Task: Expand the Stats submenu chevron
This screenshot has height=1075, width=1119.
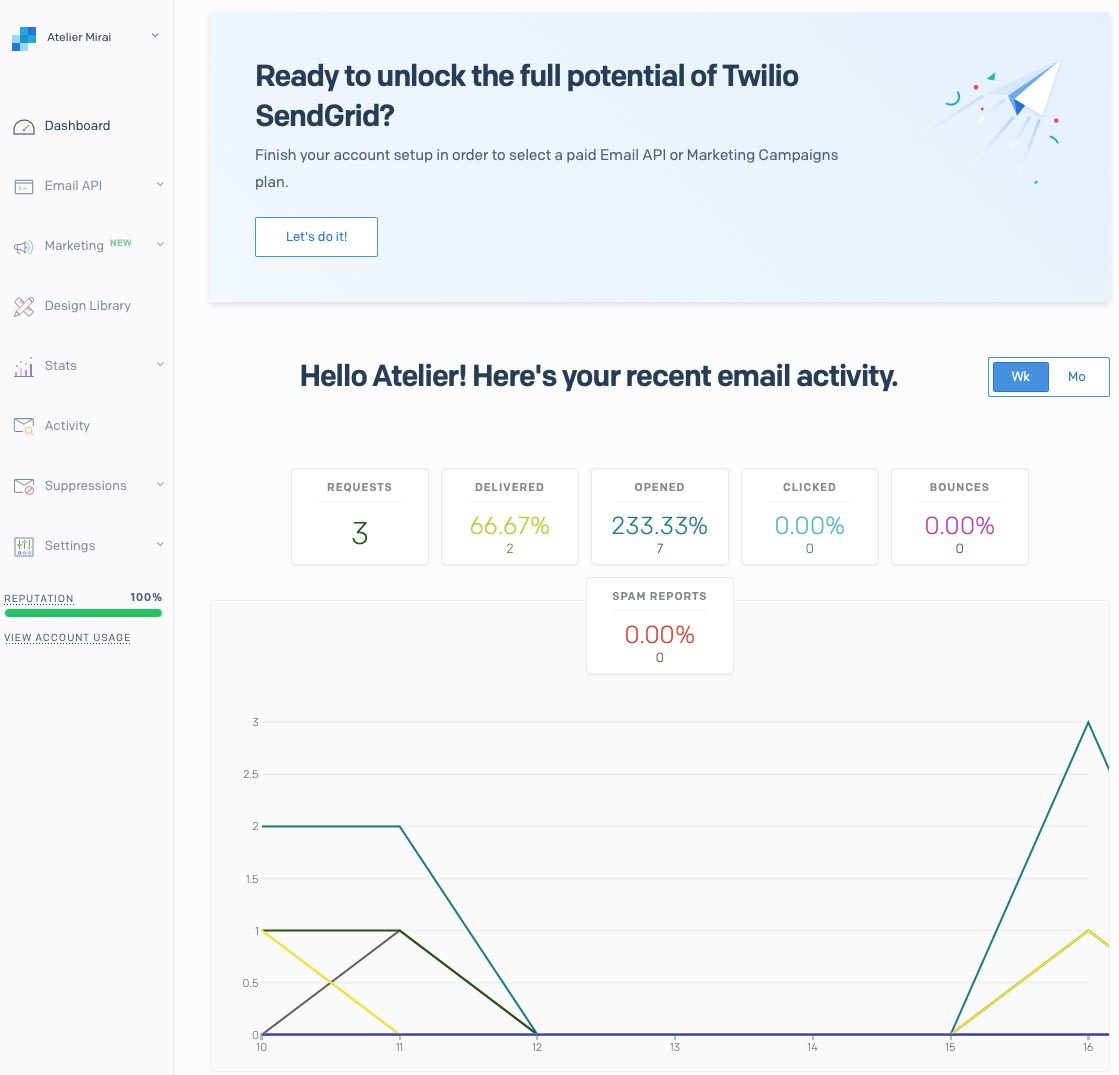Action: pos(160,364)
